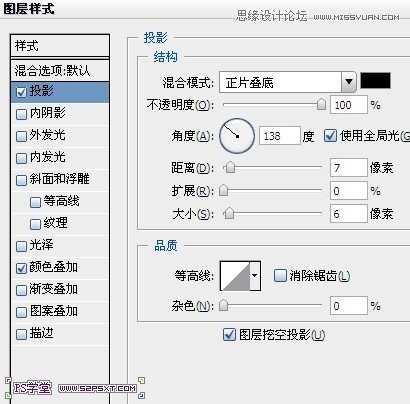The width and height of the screenshot is (410, 404).
Task: Click the 扩展 spread slider handle
Action: coord(224,190)
